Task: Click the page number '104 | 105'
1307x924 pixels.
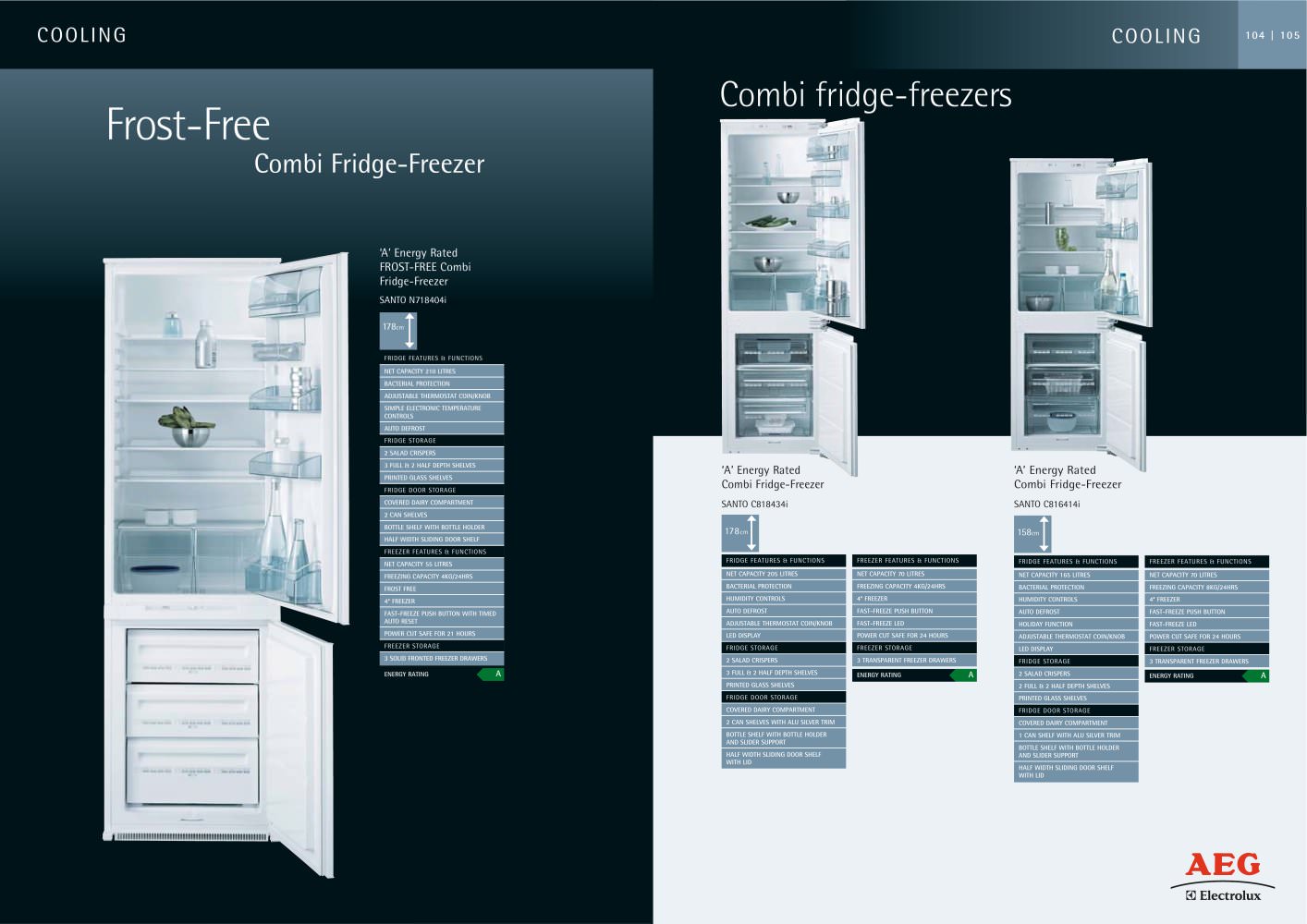Action: click(1273, 35)
